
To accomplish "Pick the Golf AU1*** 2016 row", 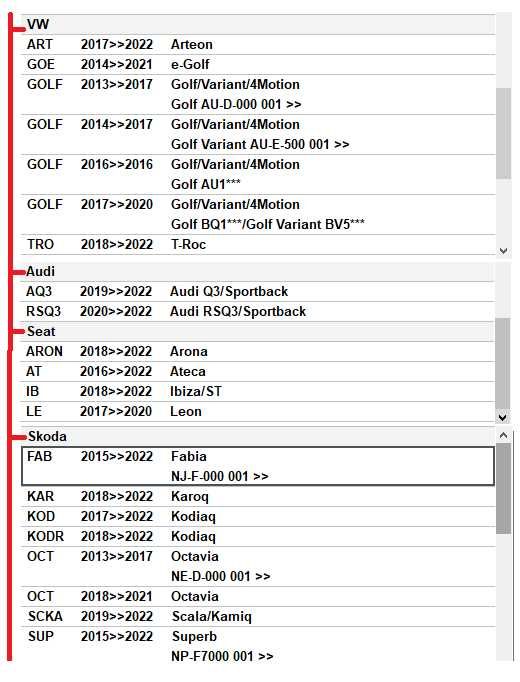I will click(258, 174).
